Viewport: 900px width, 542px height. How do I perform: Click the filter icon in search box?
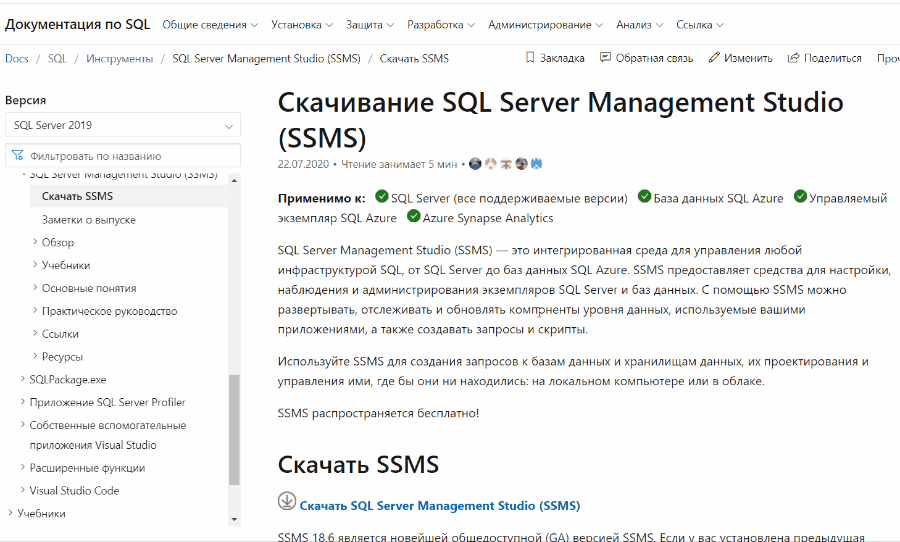(x=18, y=156)
